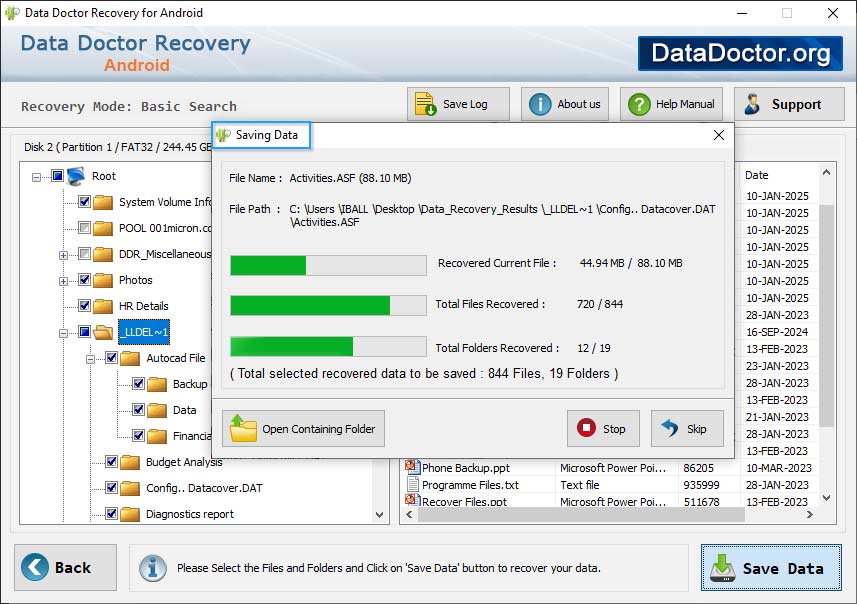Click file list scroll left arrow

click(409, 514)
